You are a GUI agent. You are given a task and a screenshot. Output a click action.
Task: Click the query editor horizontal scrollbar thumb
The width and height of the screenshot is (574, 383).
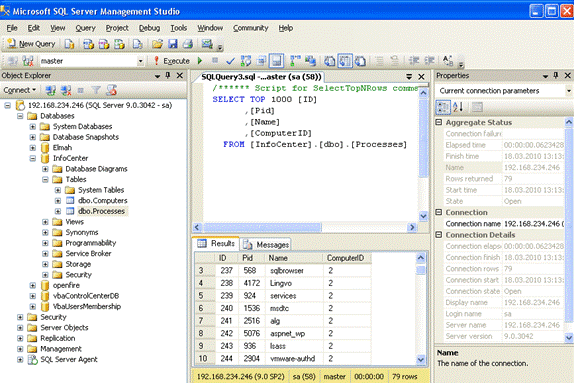point(262,227)
